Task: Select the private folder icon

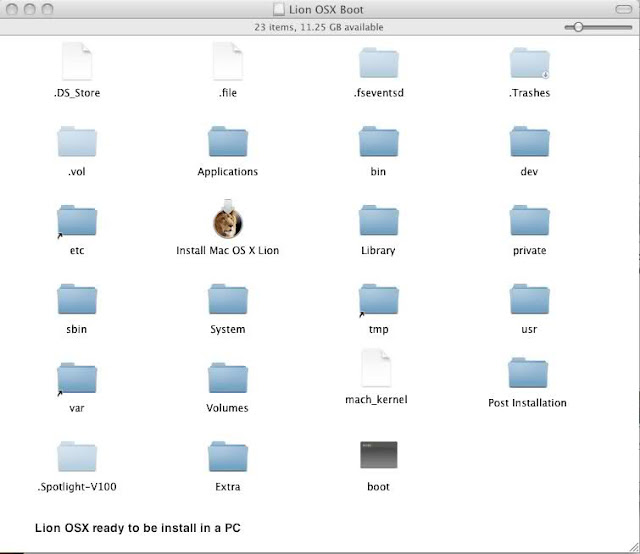Action: 529,220
